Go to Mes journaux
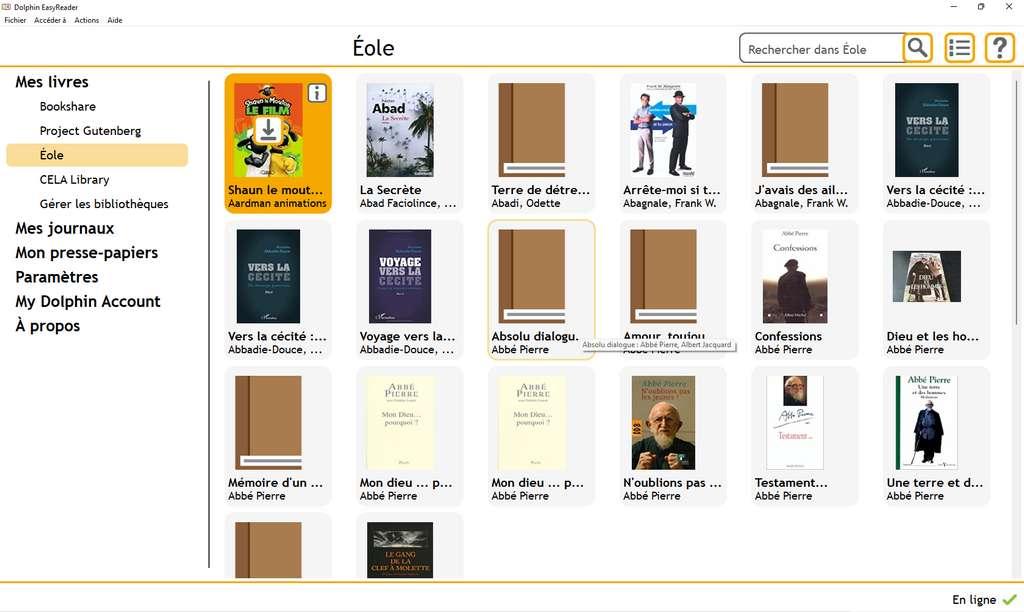Viewport: 1024px width, 612px height. (65, 228)
